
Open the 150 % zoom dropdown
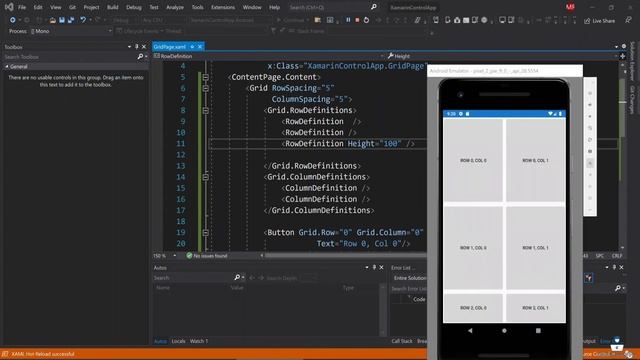tap(175, 256)
